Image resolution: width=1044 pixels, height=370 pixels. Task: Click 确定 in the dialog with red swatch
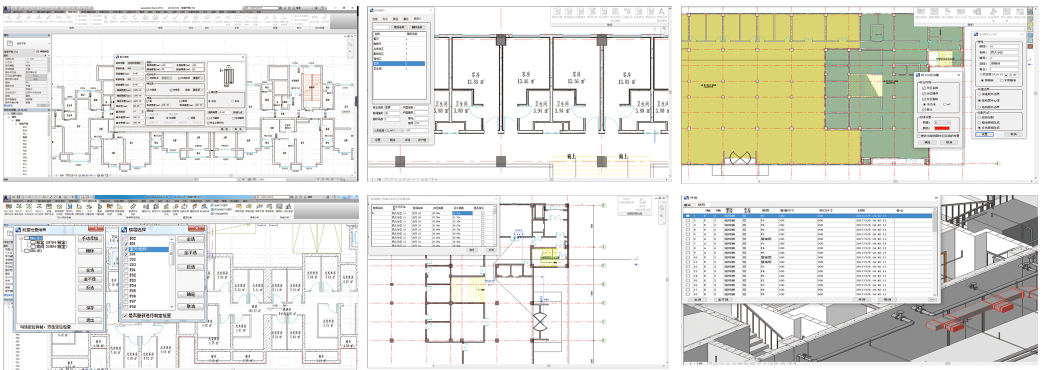pyautogui.click(x=927, y=142)
